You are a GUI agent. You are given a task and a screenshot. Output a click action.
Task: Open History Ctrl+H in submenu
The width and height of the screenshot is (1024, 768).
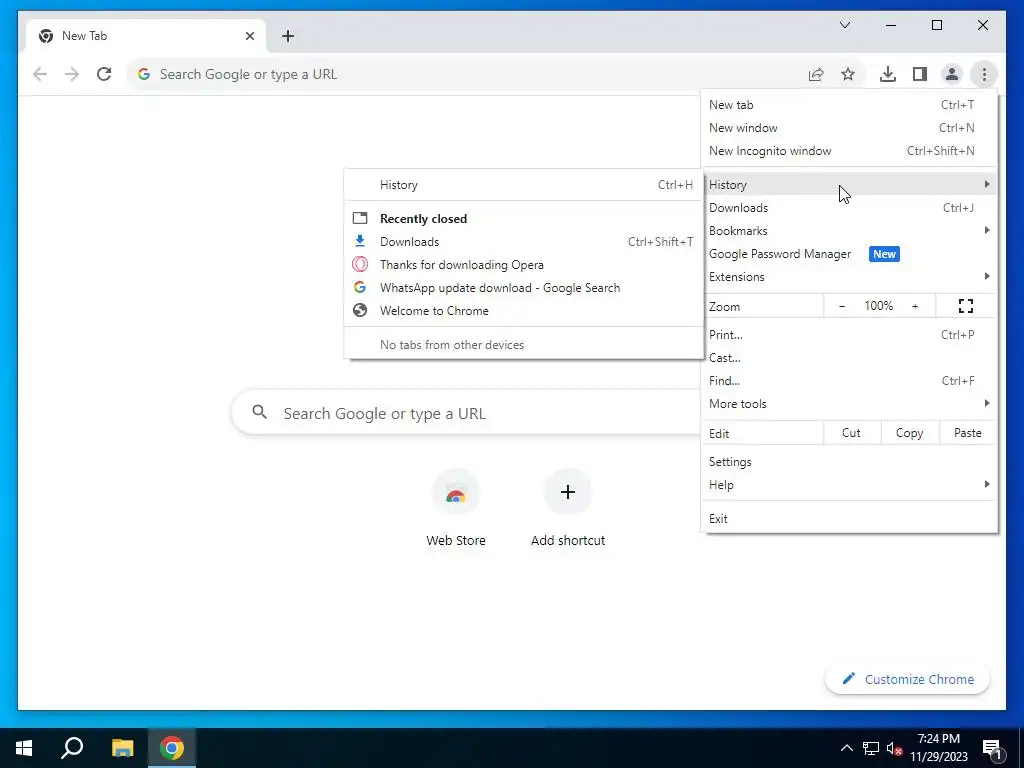click(x=524, y=185)
